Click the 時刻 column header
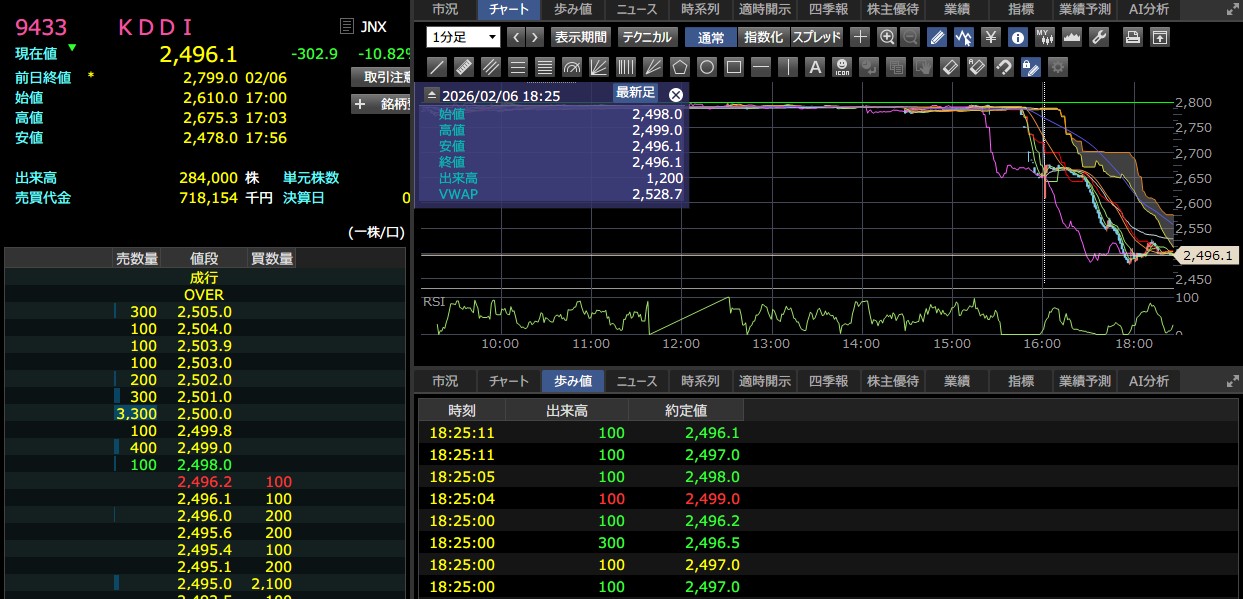Image resolution: width=1243 pixels, height=599 pixels. pyautogui.click(x=462, y=411)
